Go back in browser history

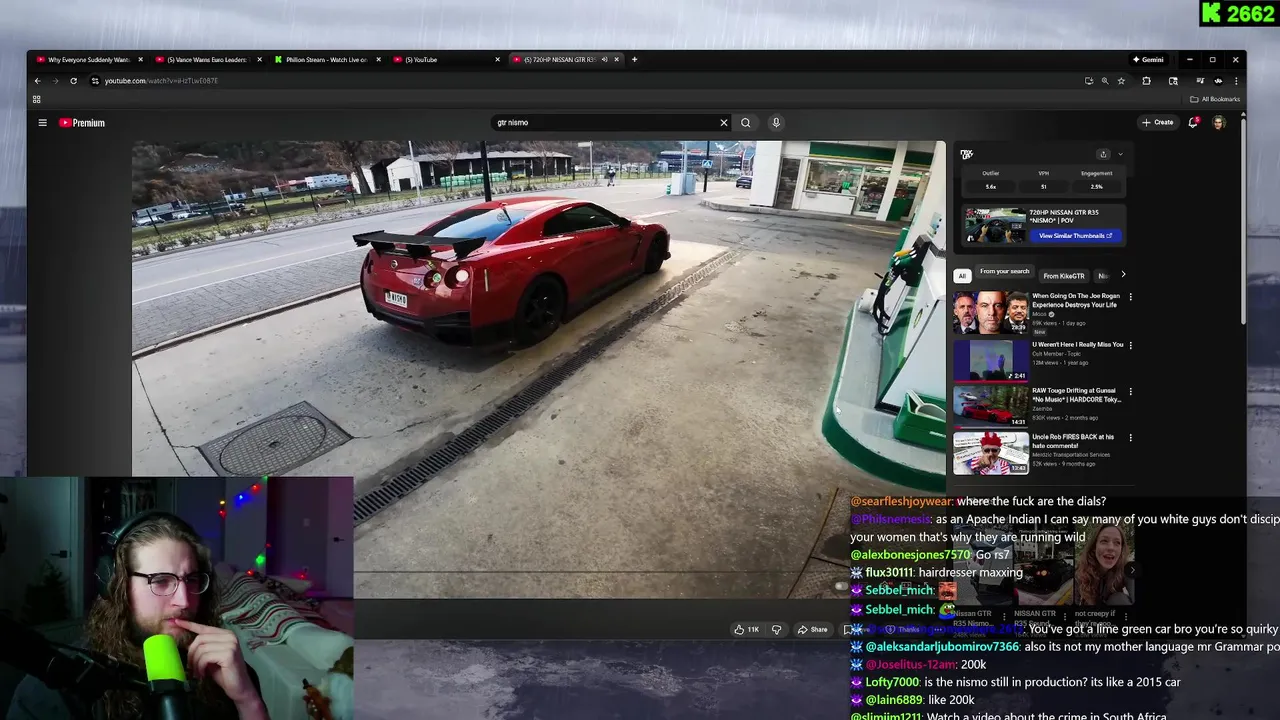point(37,81)
